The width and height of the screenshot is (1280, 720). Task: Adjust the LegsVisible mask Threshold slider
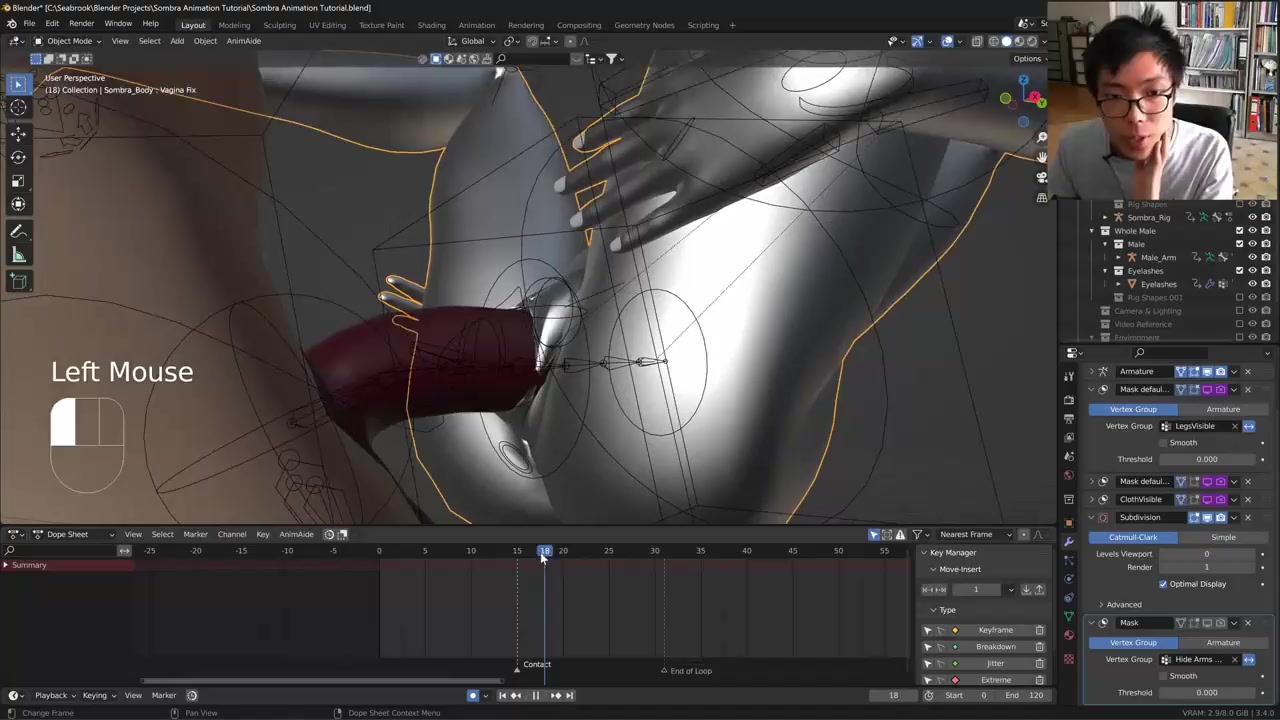pyautogui.click(x=1206, y=459)
